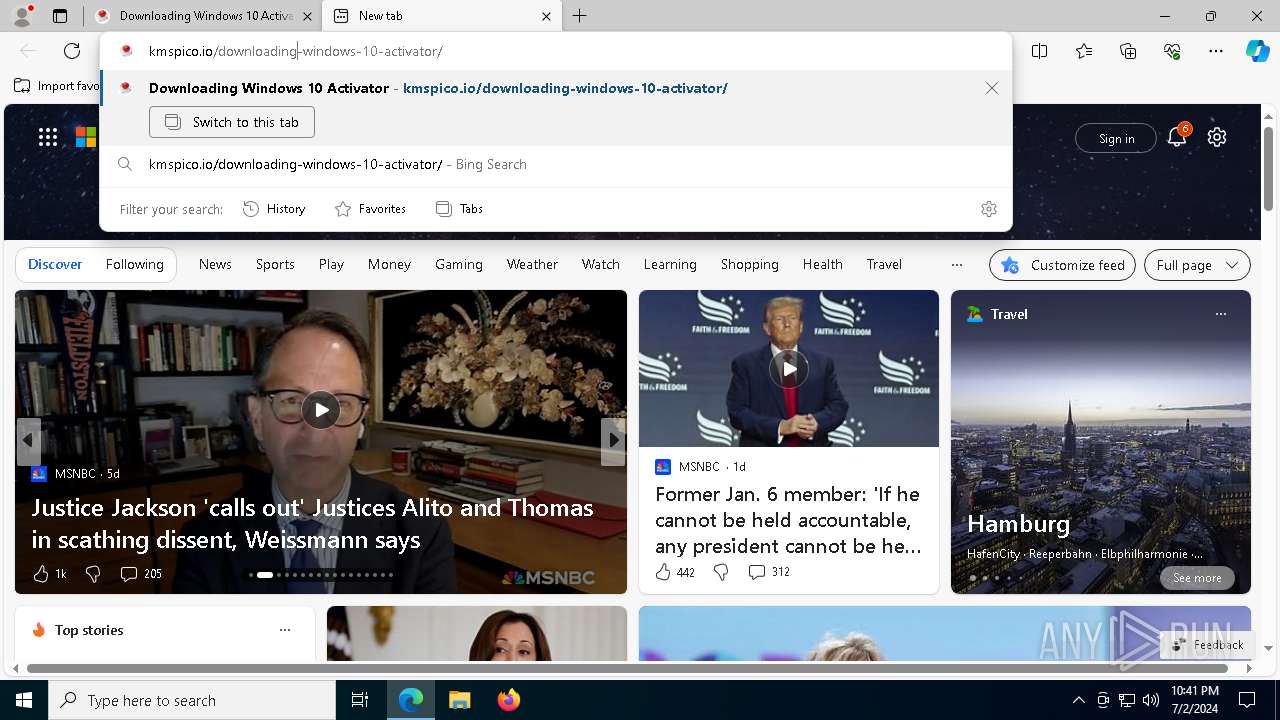Open the Gaming category
Screen dimensions: 1280x720
coord(459,264)
